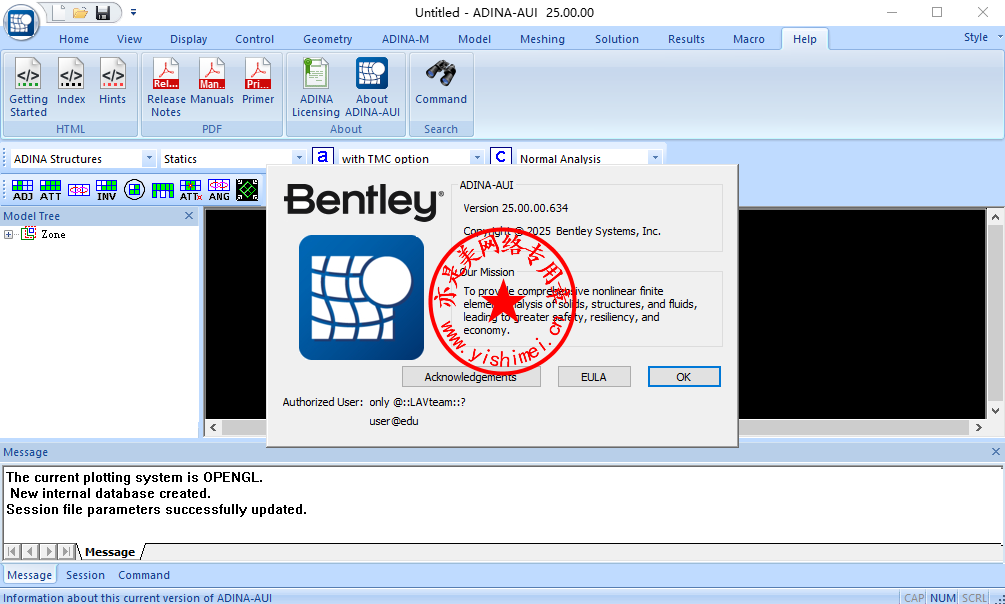
Task: Switch to the Session pane tab
Action: coord(85,575)
